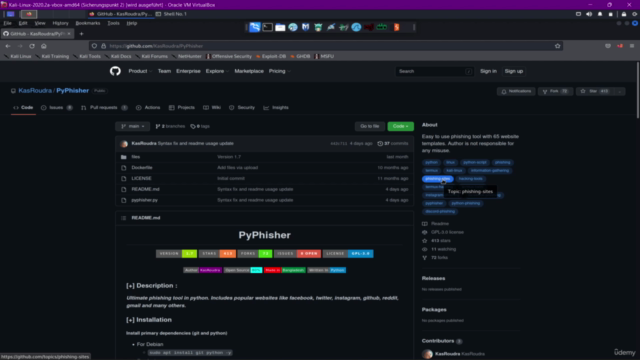Switch to the Pull requests tab
Image resolution: width=640 pixels, height=360 pixels.
pyautogui.click(x=104, y=108)
